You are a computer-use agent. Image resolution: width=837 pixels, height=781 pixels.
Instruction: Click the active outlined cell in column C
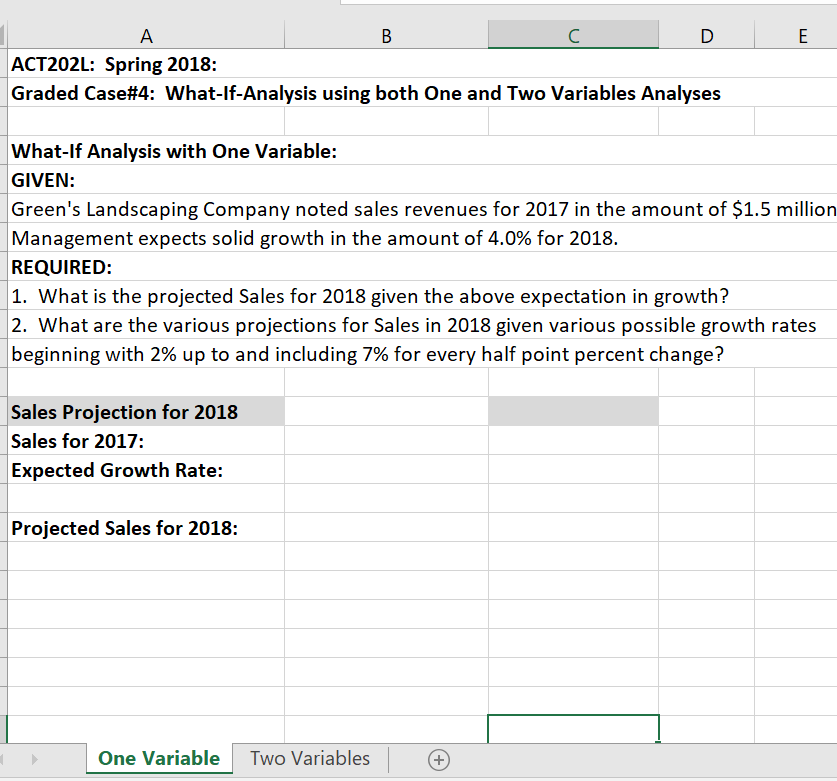point(573,729)
